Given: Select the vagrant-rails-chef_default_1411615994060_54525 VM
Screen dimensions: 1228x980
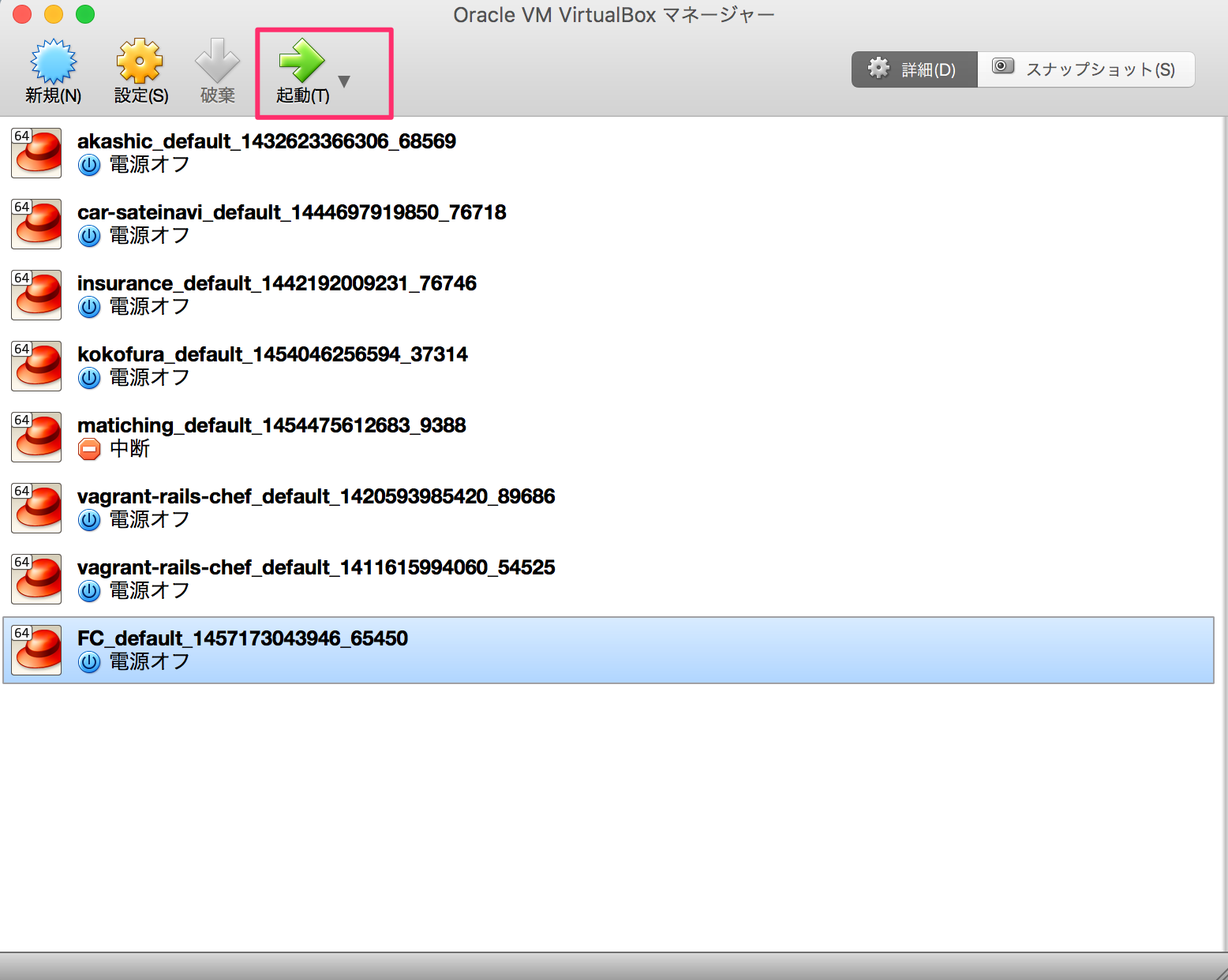Looking at the screenshot, I should point(316,578).
